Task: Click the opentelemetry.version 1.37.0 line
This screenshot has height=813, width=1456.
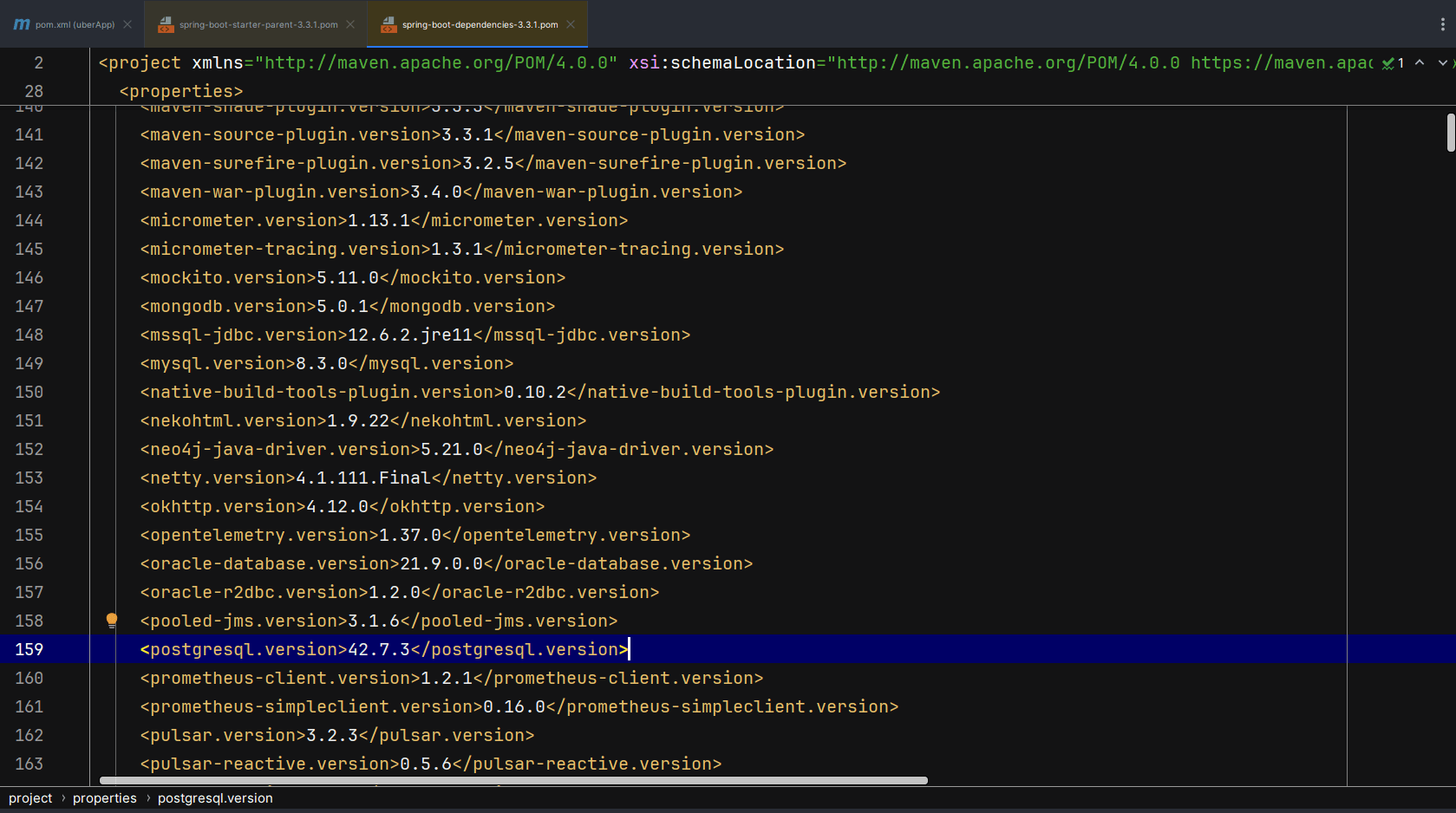Action: coord(415,535)
